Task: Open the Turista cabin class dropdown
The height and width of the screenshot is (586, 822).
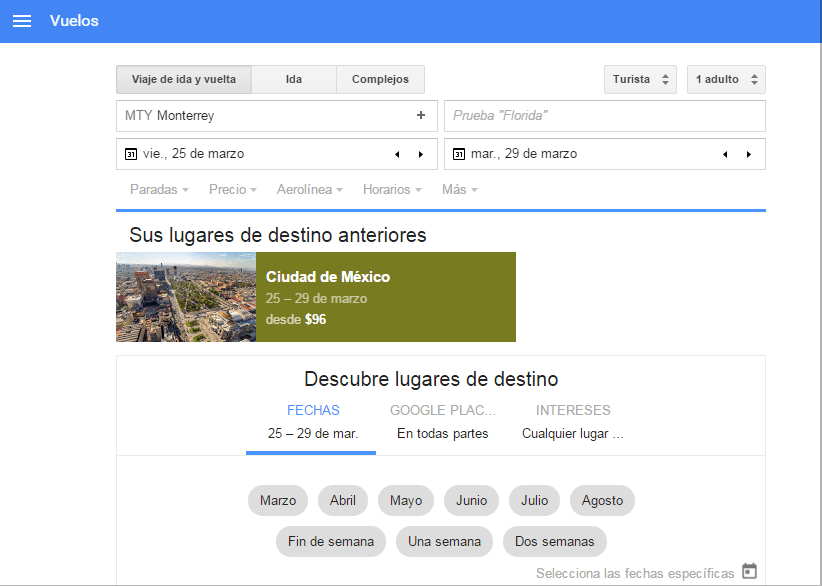Action: tap(640, 79)
